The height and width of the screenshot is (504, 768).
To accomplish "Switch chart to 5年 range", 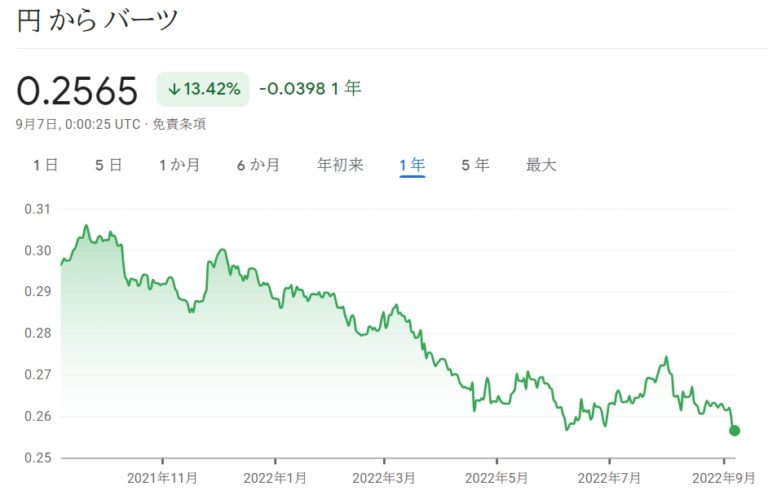I will (x=475, y=165).
